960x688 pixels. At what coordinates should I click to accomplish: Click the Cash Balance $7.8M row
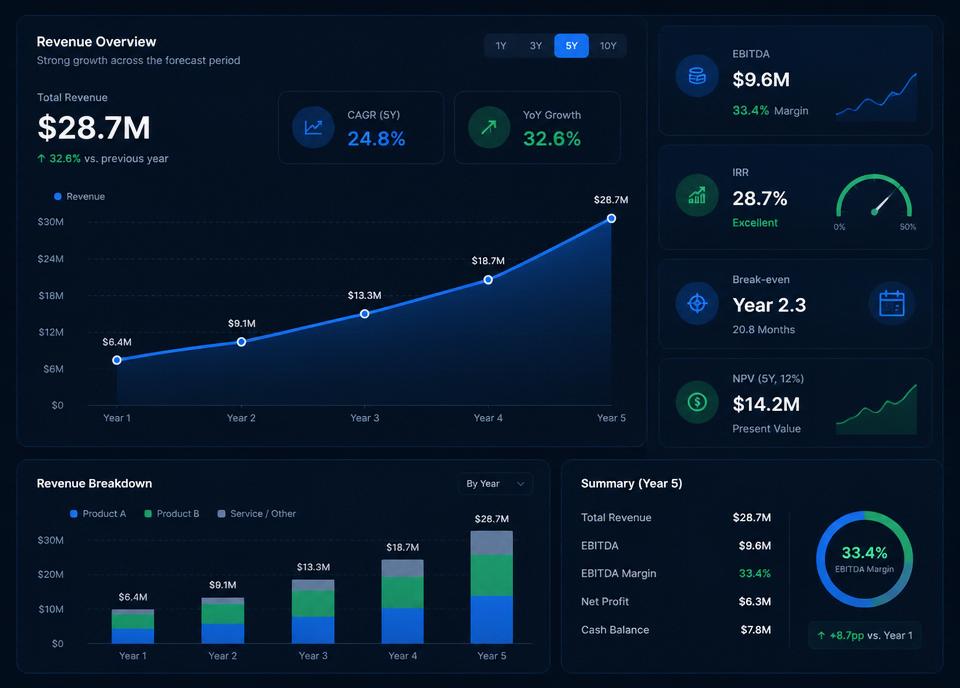click(676, 630)
